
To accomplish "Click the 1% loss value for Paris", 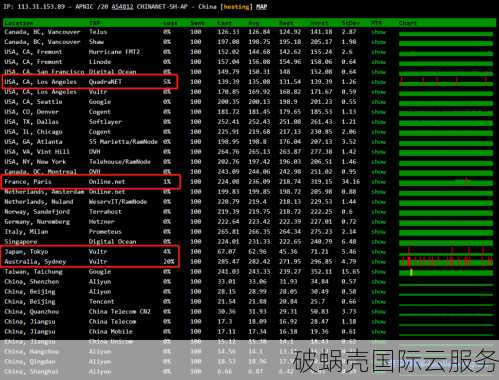I will (x=167, y=182).
